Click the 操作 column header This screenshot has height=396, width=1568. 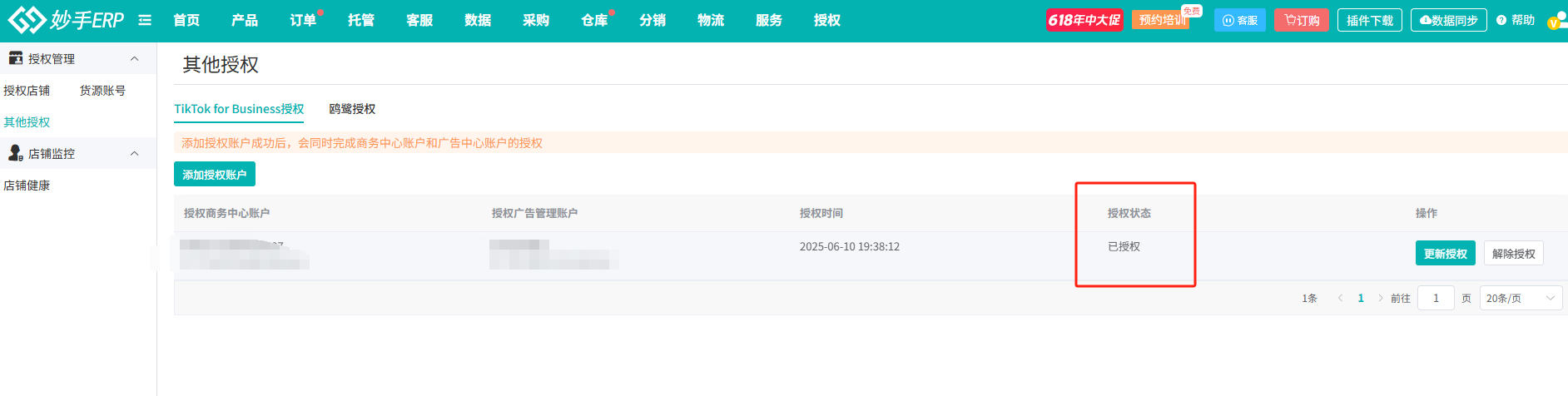click(x=1426, y=214)
